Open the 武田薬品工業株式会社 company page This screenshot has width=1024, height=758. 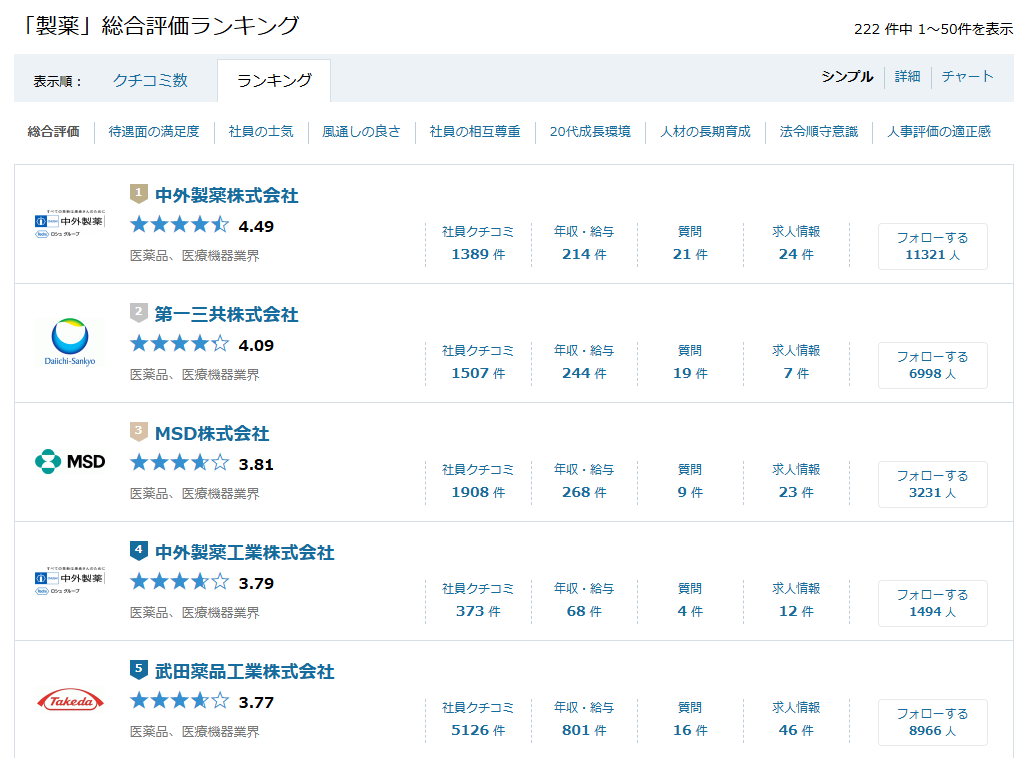click(245, 671)
